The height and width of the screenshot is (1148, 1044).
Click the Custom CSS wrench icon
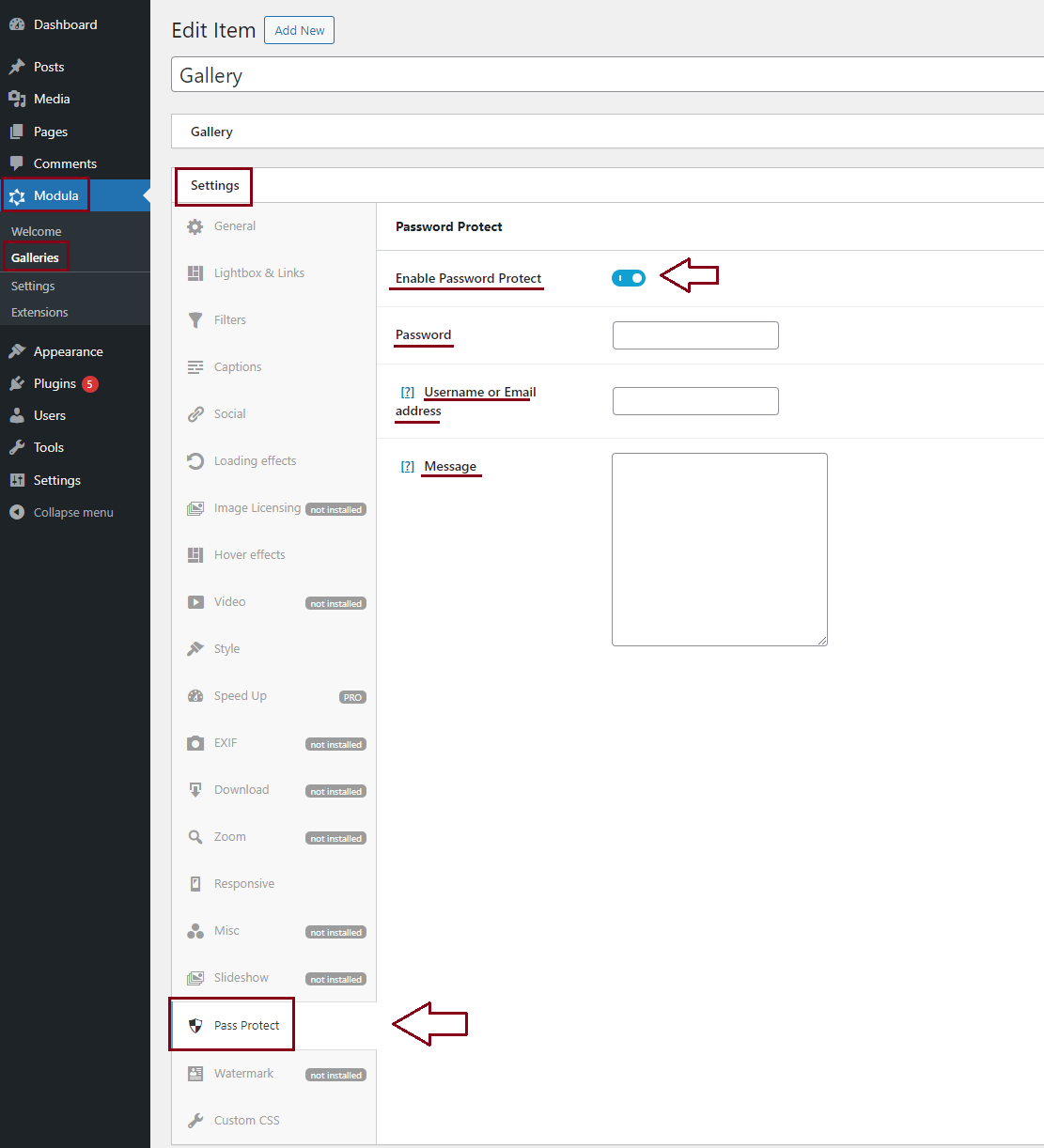195,1121
